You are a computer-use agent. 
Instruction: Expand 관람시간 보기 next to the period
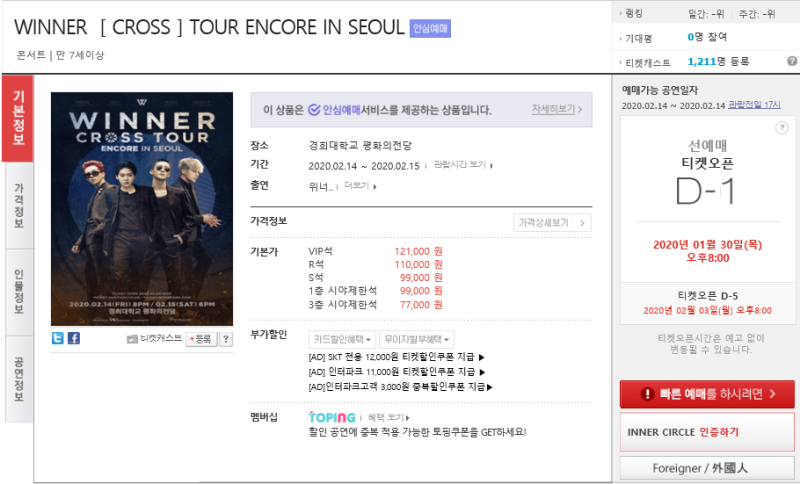click(x=463, y=165)
